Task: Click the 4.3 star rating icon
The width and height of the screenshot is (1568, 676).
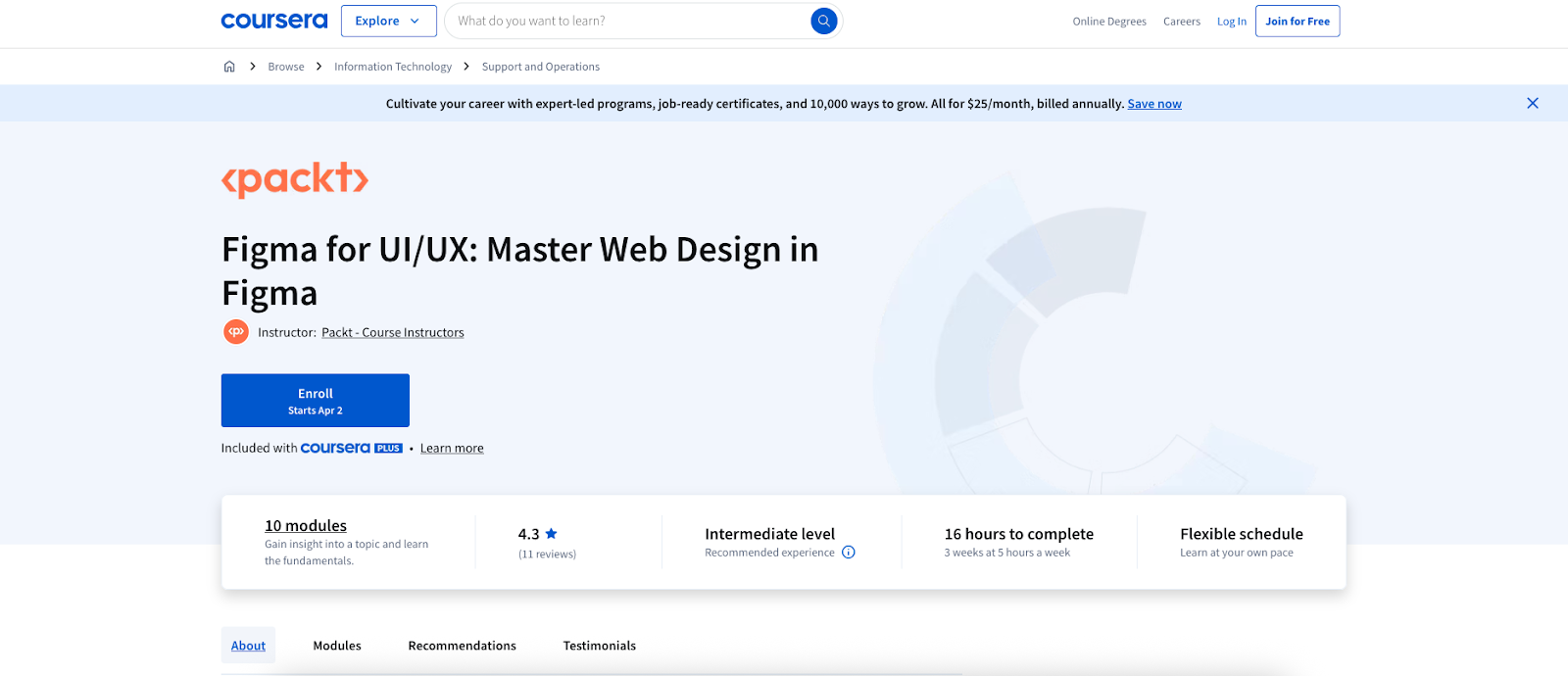Action: [551, 533]
